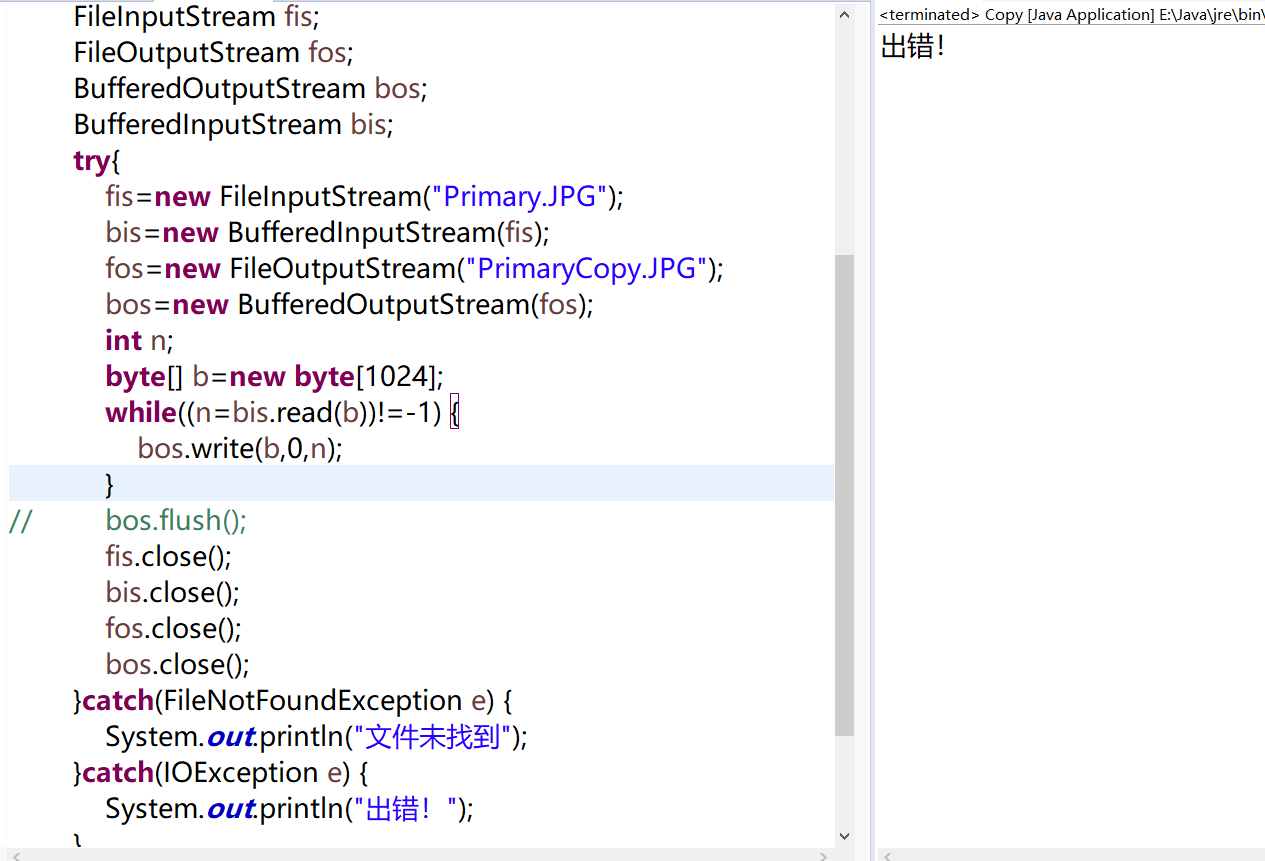Click the boxed opening brace after while
This screenshot has height=861, width=1265.
[x=455, y=412]
